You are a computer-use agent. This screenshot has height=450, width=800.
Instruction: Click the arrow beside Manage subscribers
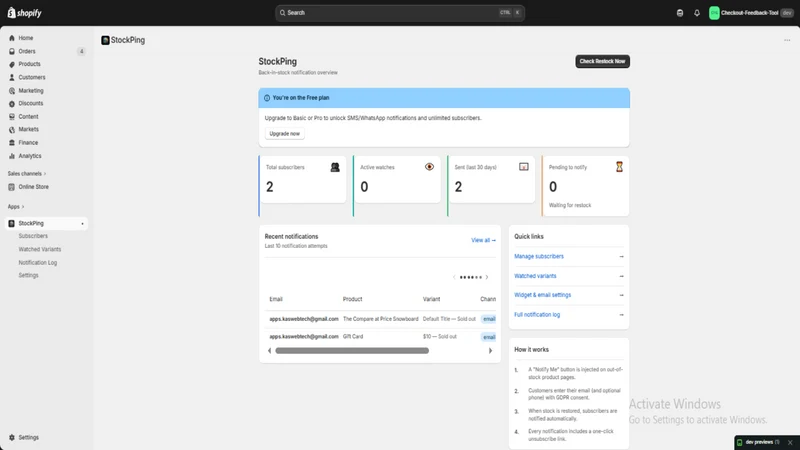click(x=621, y=257)
